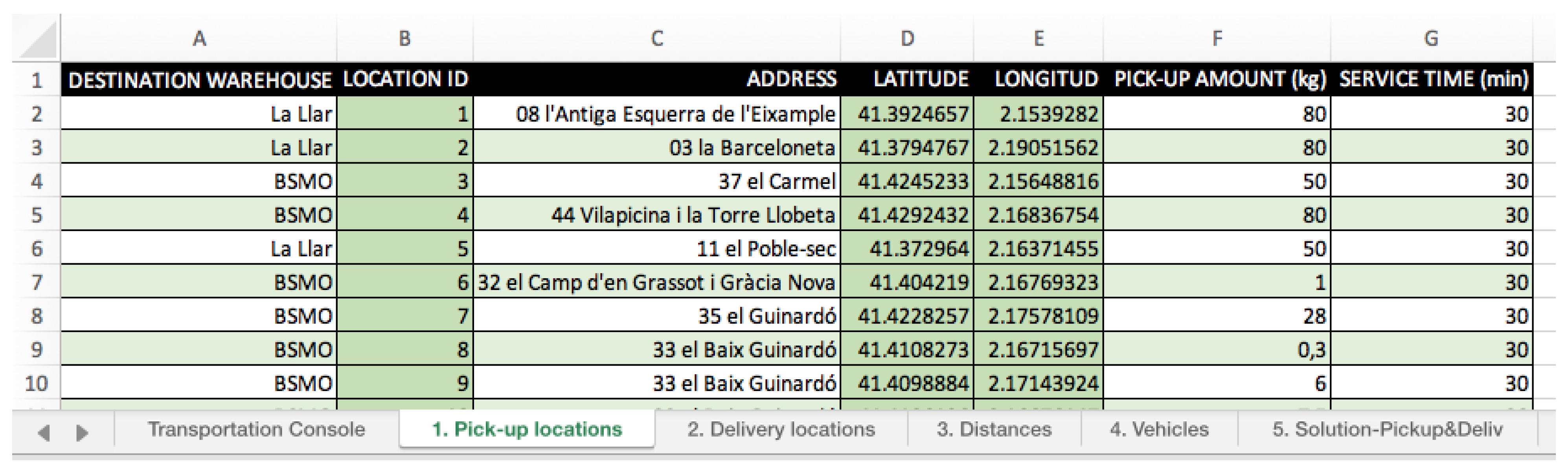The image size is (1568, 472).
Task: Select the cell containing 03 la Barceloneta
Action: 656,148
